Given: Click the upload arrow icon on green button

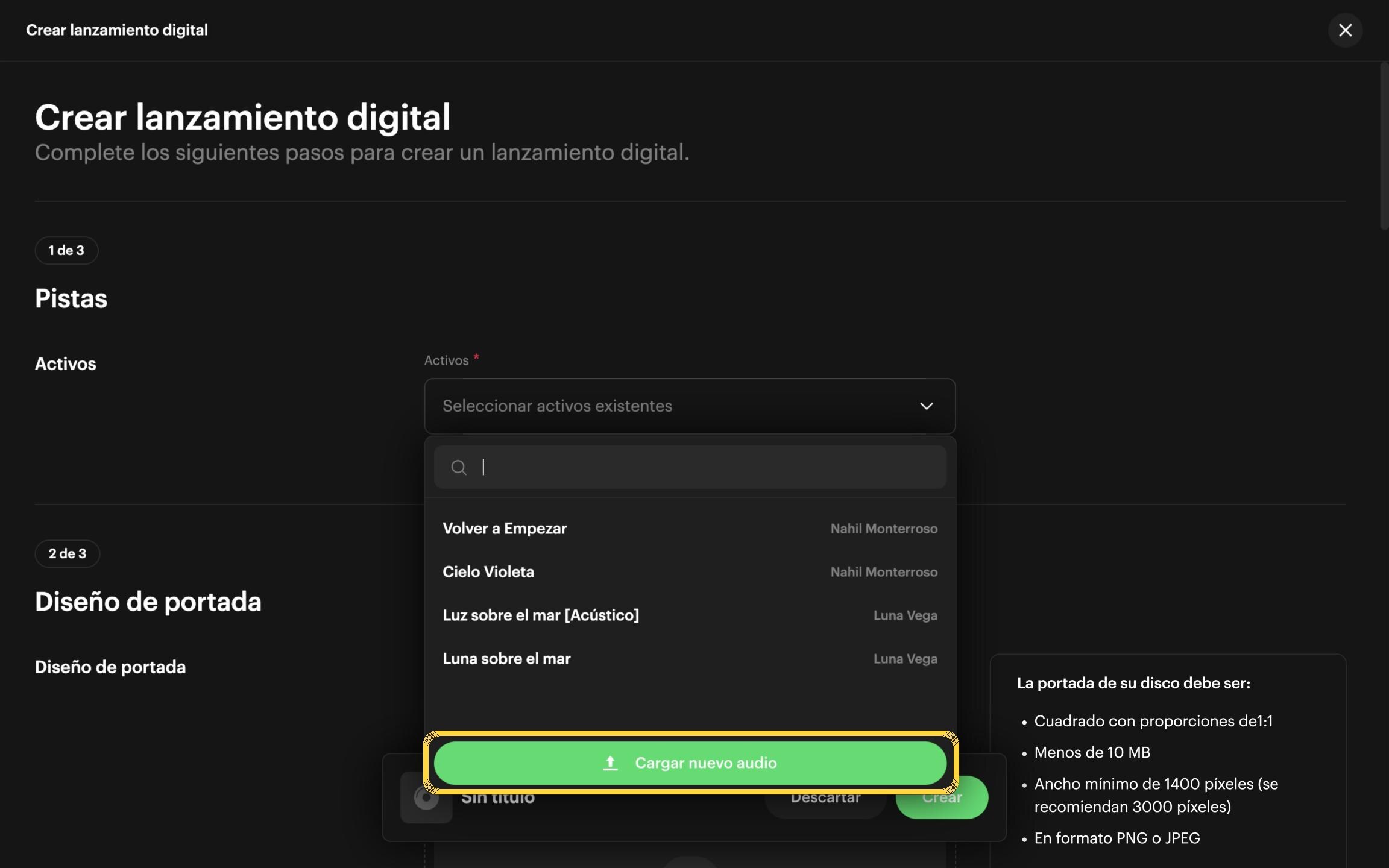Looking at the screenshot, I should [610, 763].
